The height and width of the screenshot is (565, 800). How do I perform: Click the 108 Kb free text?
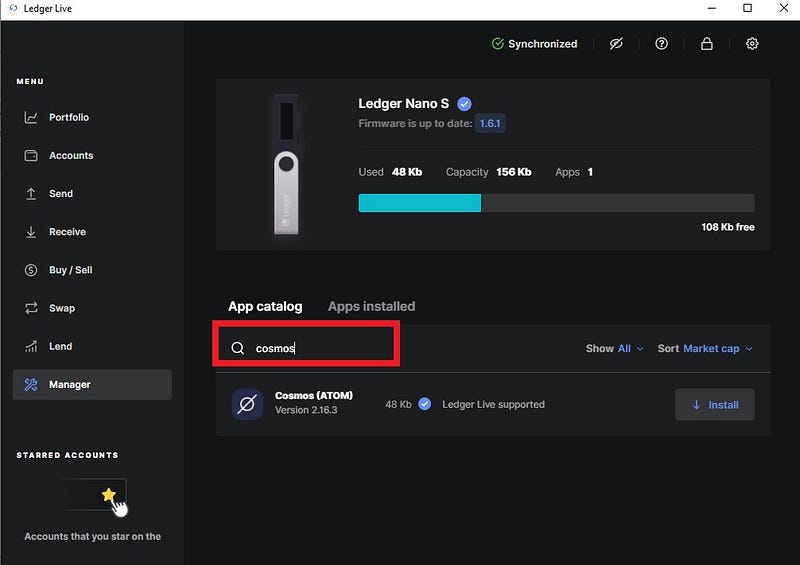click(x=728, y=227)
